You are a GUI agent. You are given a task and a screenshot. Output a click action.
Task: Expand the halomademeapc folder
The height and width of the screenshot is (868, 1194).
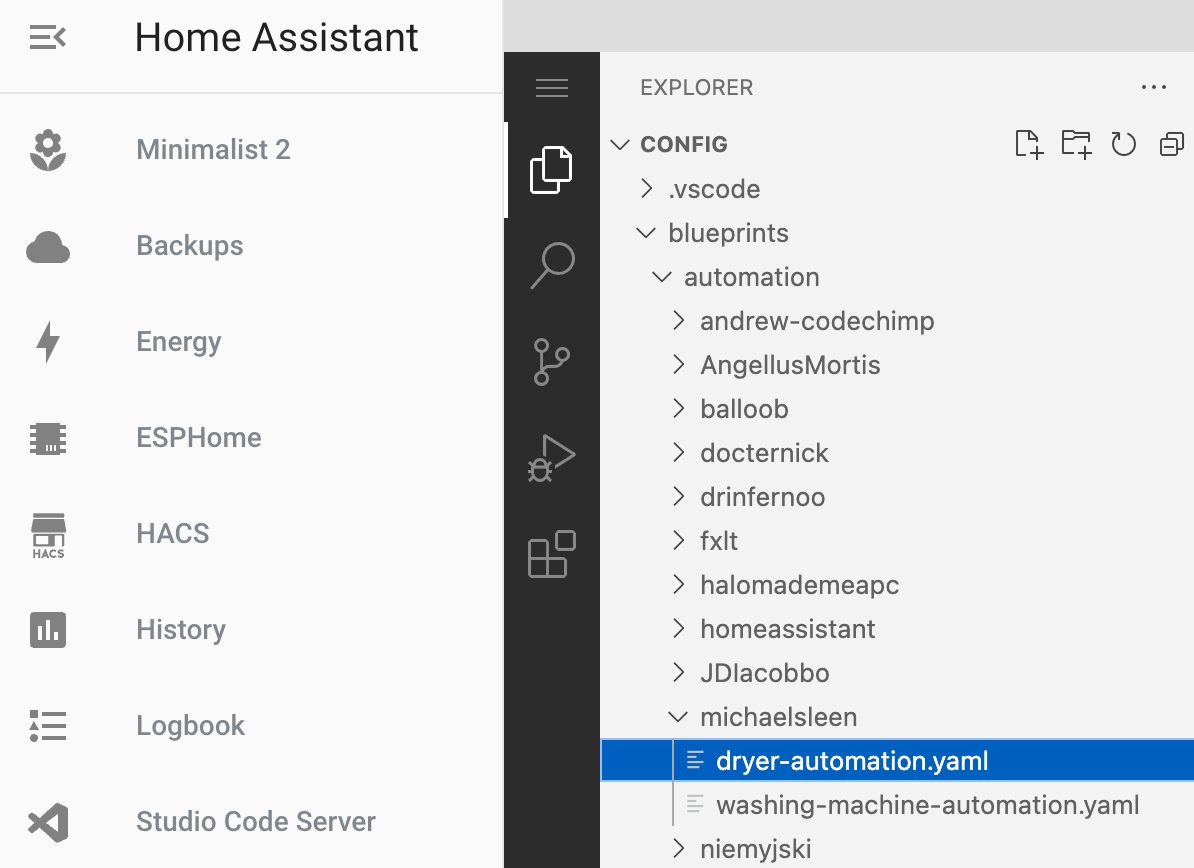point(679,585)
